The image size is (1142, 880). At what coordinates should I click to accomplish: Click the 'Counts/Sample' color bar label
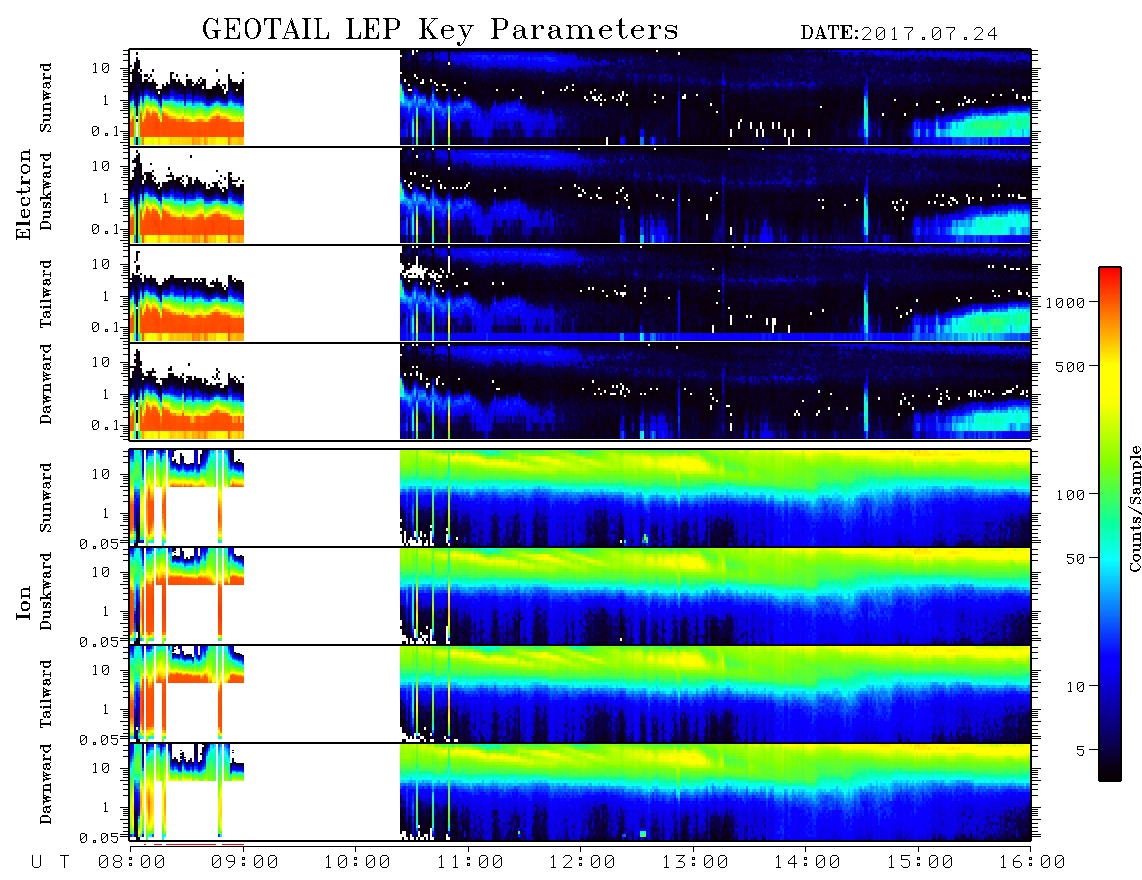1134,508
